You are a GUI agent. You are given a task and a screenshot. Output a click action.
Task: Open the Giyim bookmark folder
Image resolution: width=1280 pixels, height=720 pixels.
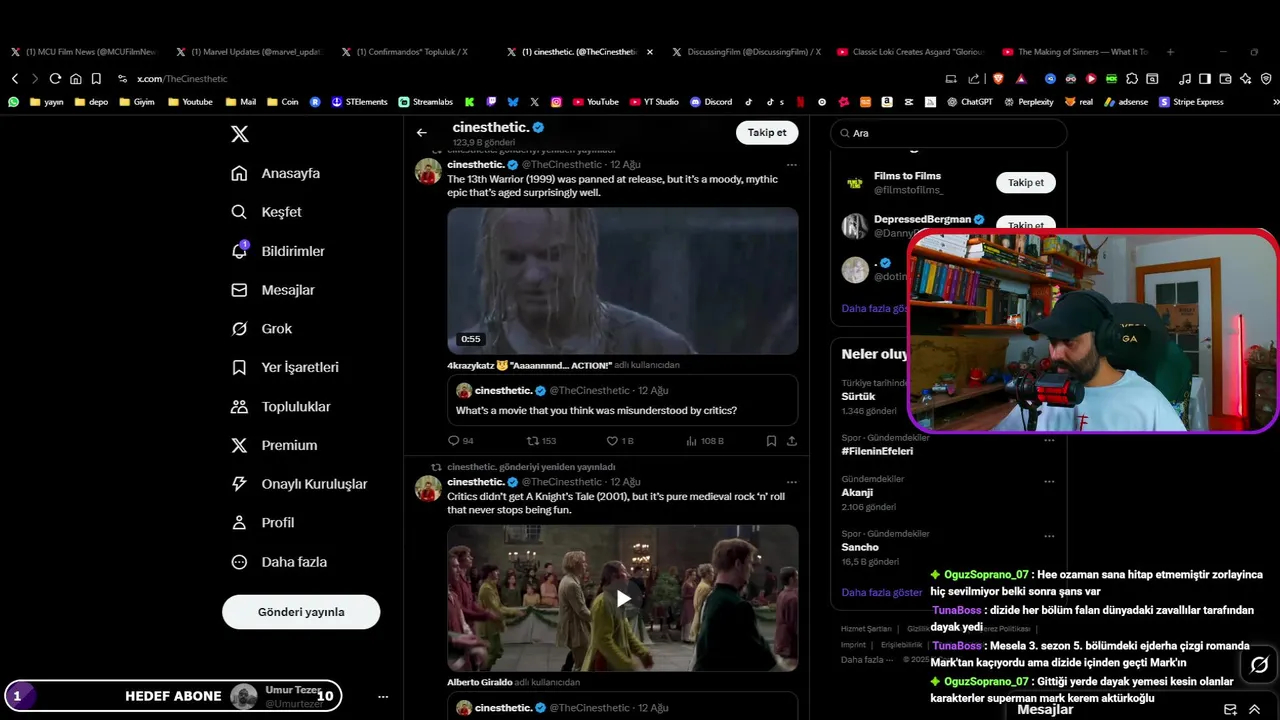(x=138, y=102)
